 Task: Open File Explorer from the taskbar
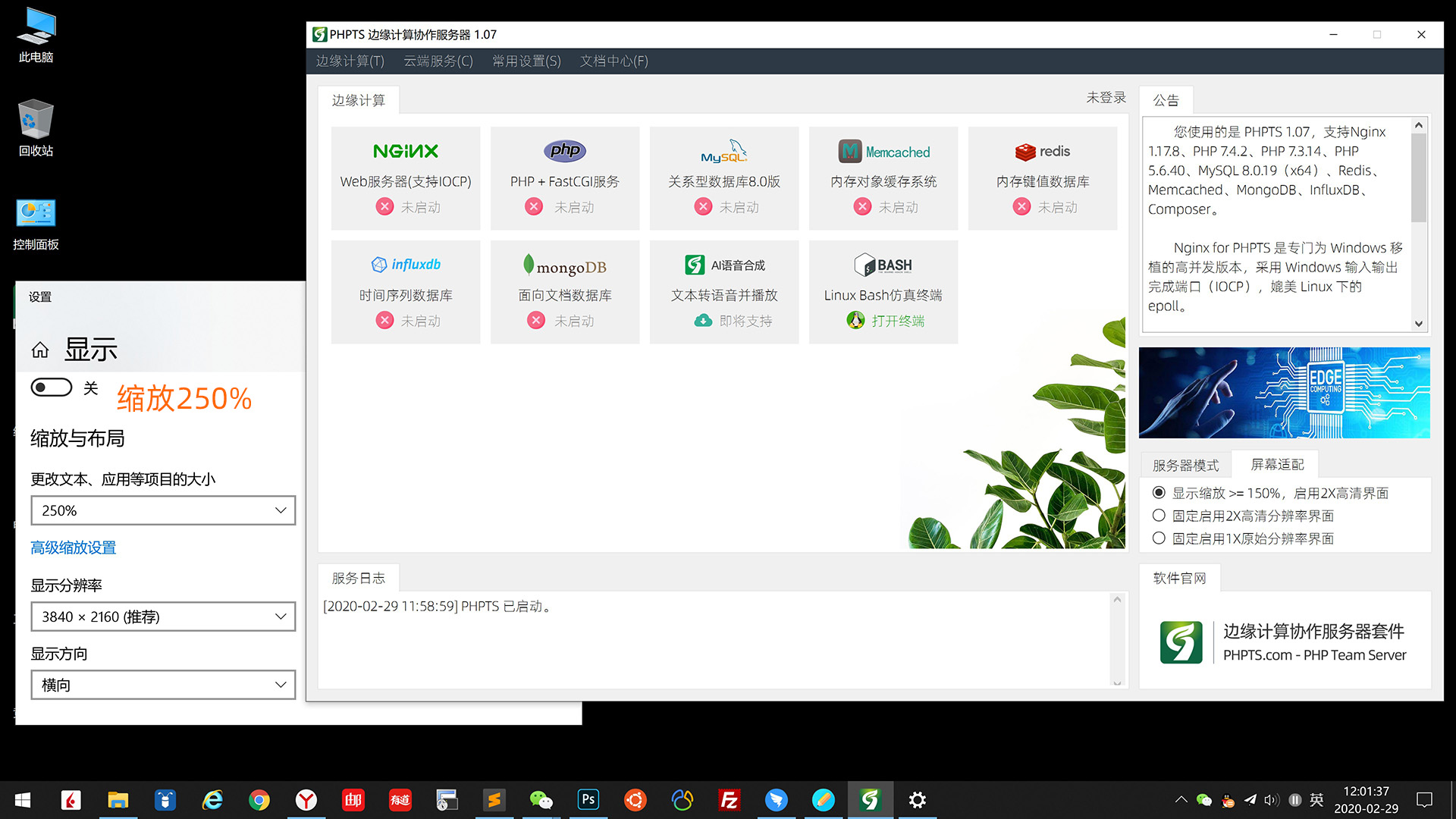click(x=118, y=800)
